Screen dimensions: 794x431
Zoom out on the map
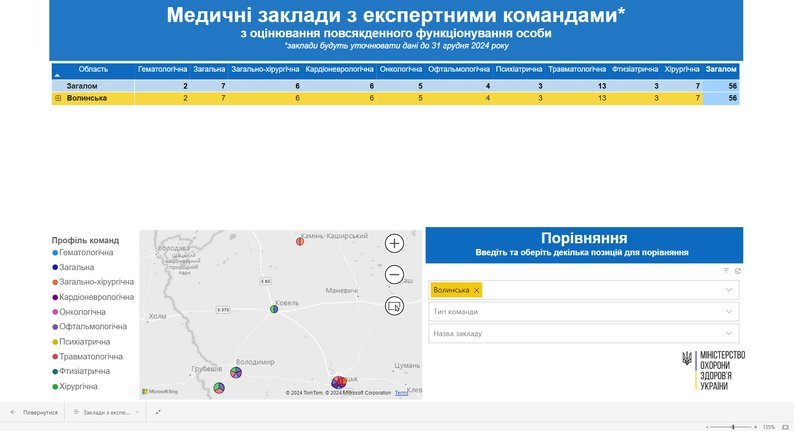click(x=395, y=275)
